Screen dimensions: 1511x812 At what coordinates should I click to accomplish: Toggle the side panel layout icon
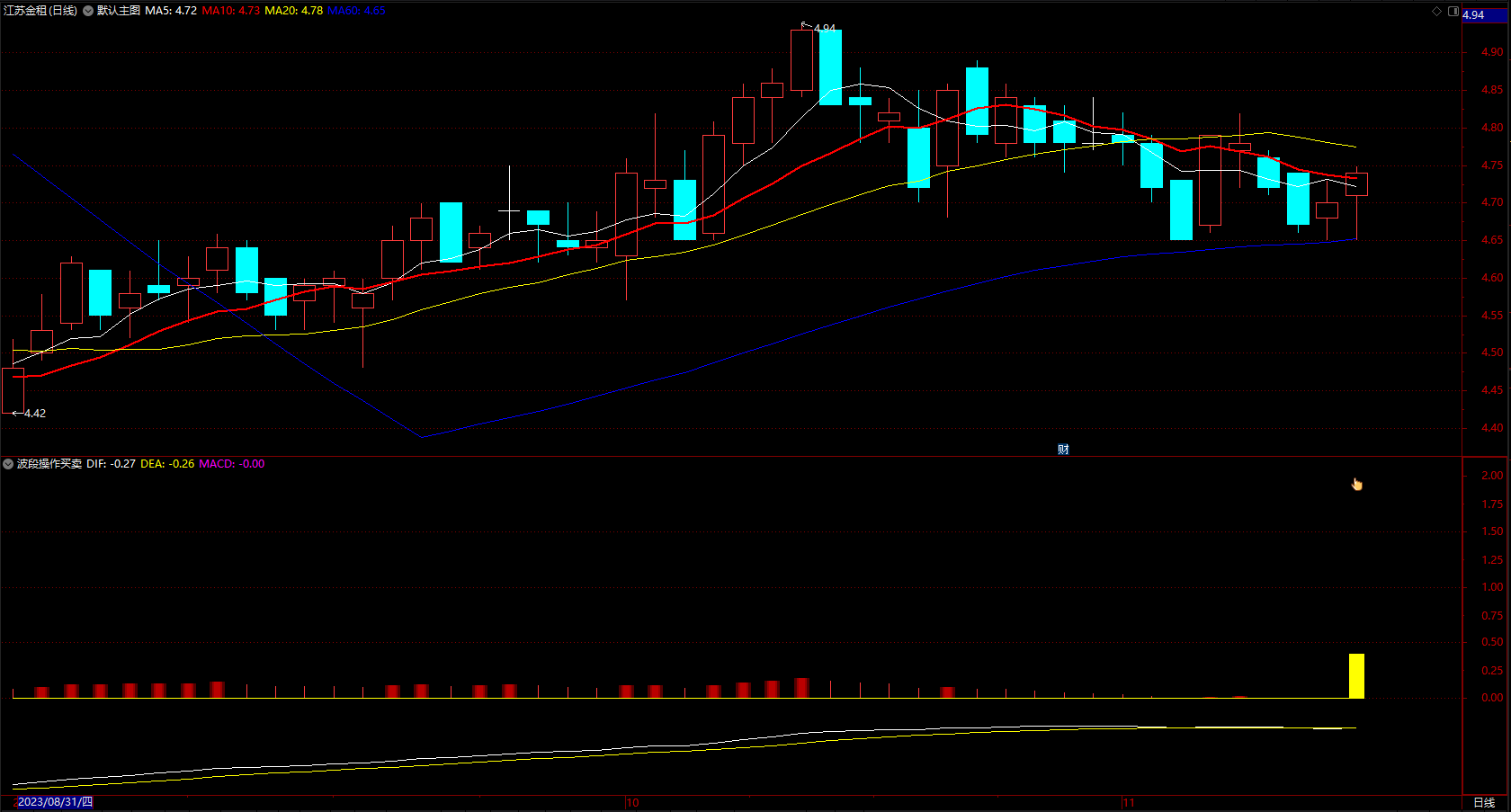pyautogui.click(x=1453, y=11)
